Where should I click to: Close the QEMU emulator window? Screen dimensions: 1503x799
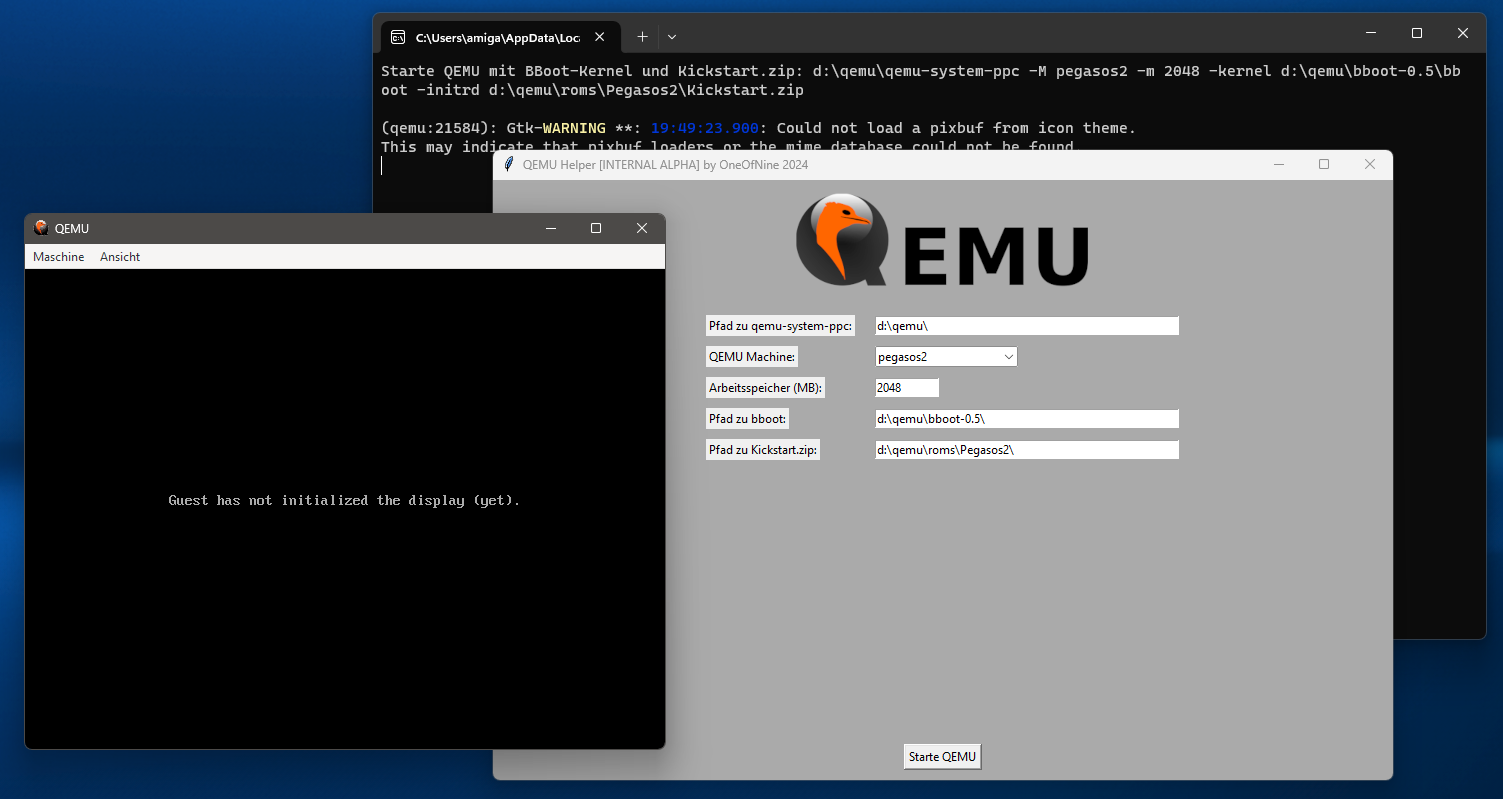click(642, 228)
